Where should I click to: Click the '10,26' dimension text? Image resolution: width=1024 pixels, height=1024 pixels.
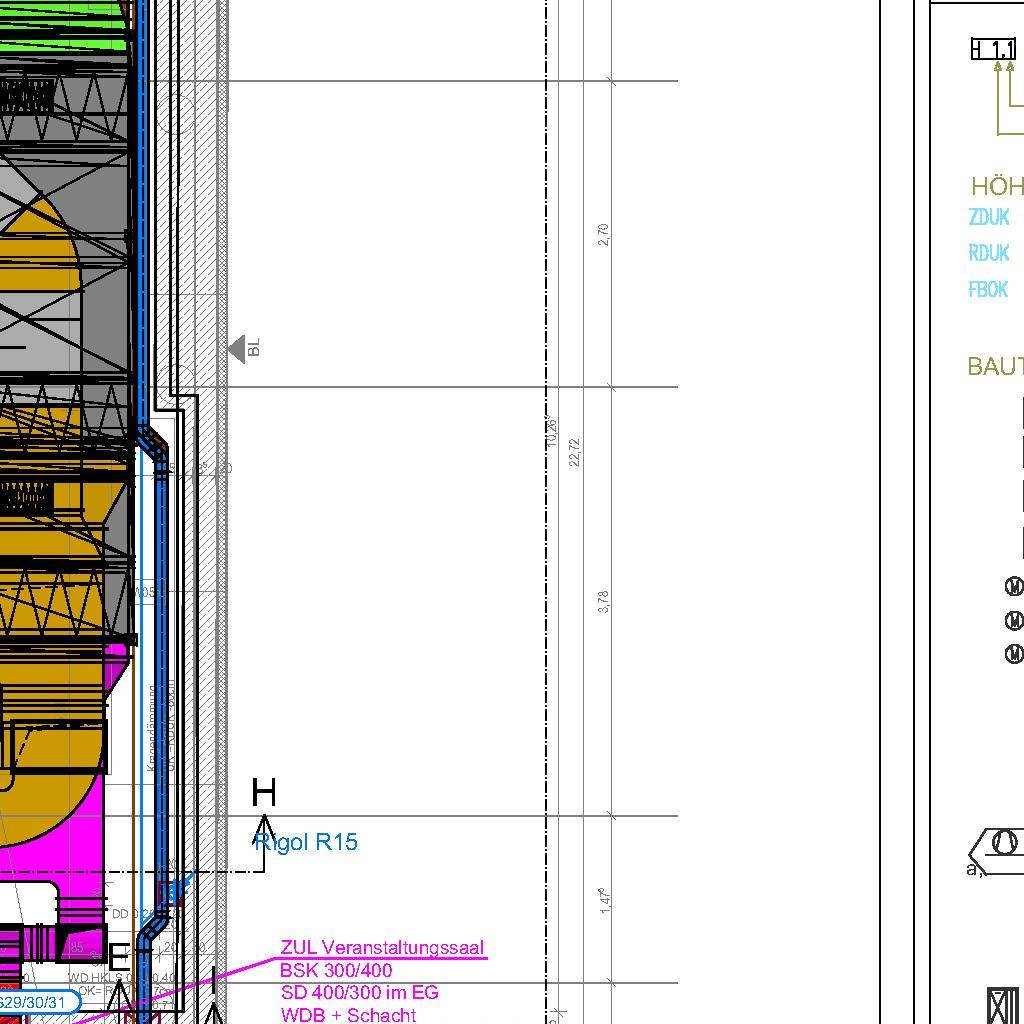click(552, 431)
